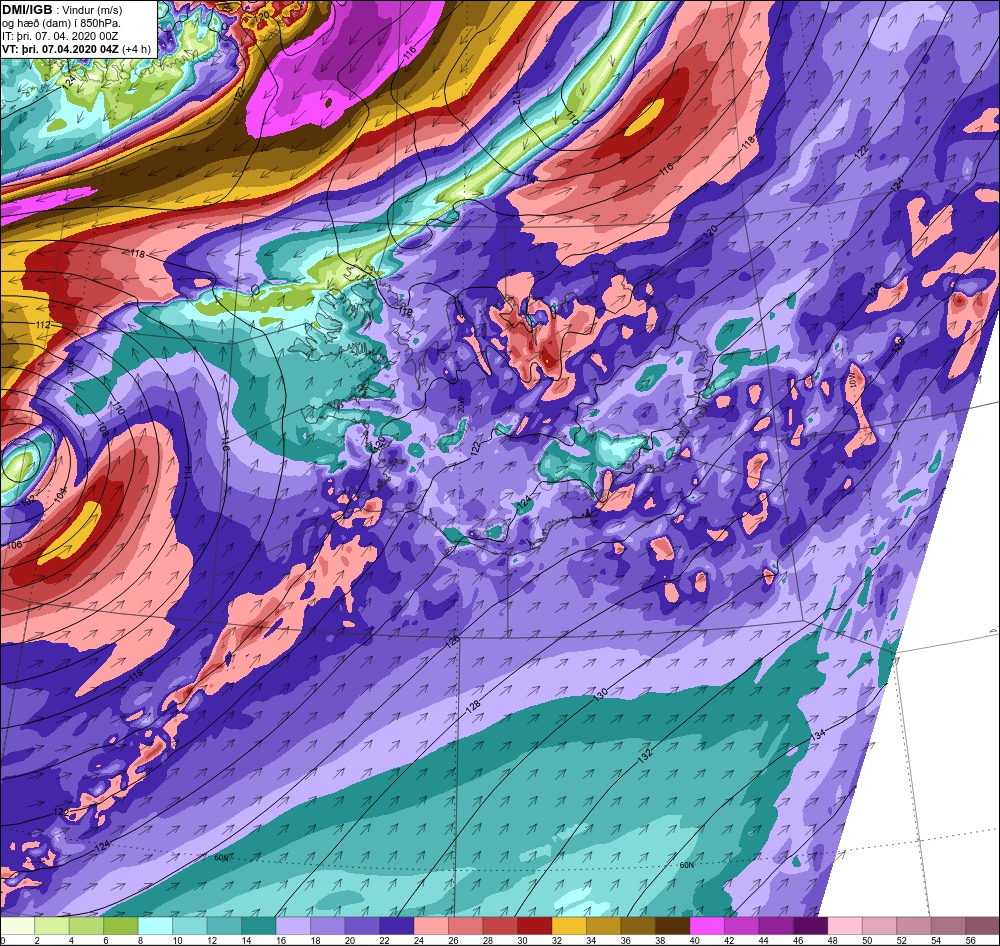Select the dark plum 46–48 legend swatch
Screen dimensions: 1000x946
[x=810, y=924]
